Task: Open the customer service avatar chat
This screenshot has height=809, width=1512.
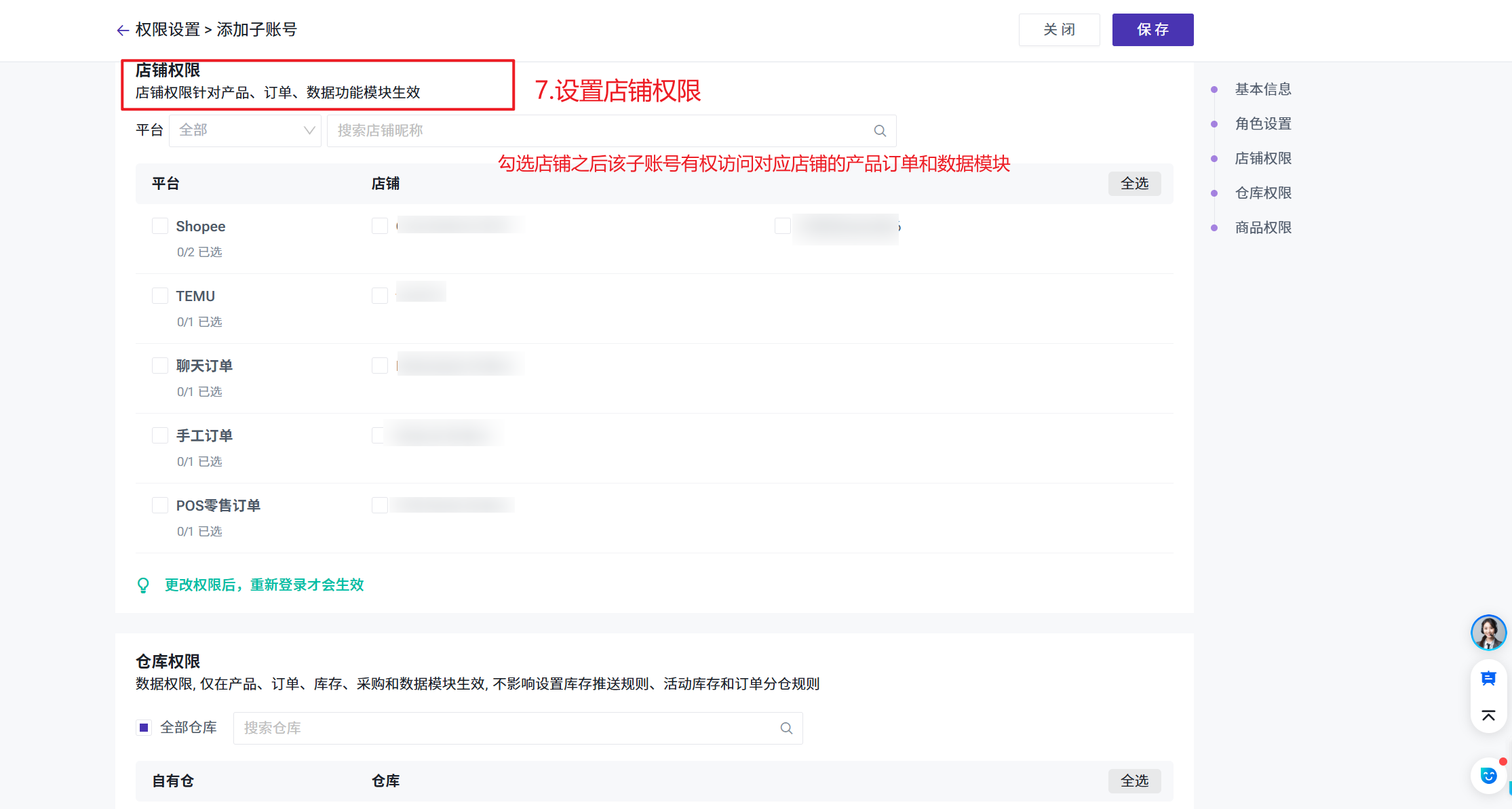Action: click(1488, 633)
